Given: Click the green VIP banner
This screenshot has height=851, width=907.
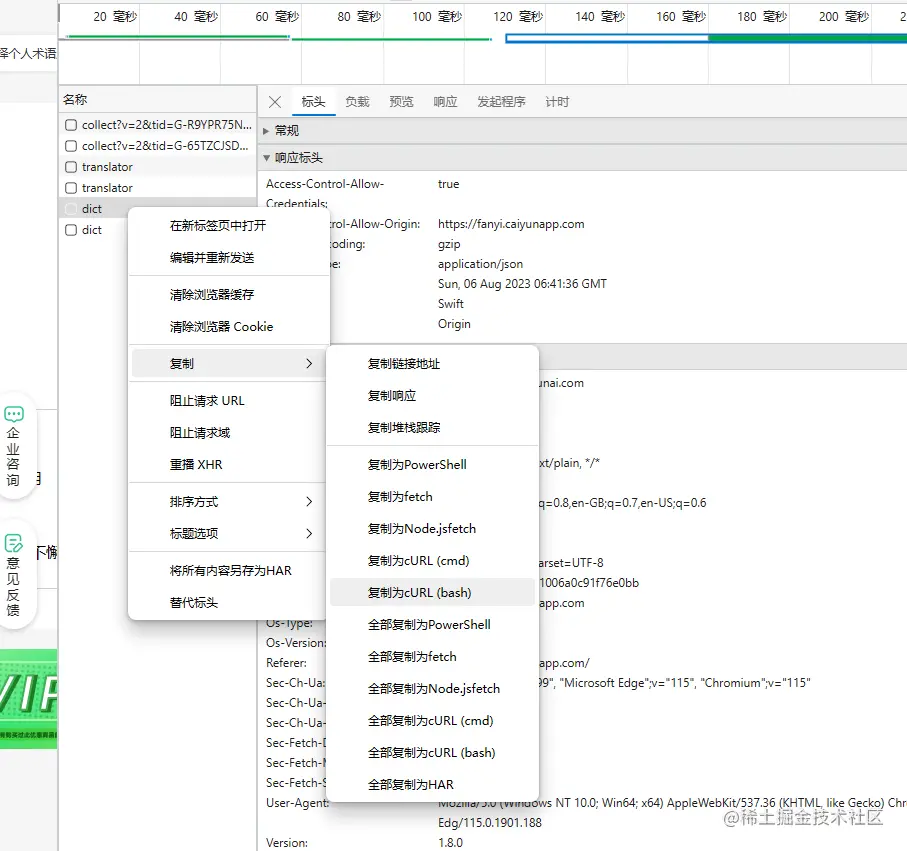Looking at the screenshot, I should pyautogui.click(x=29, y=699).
